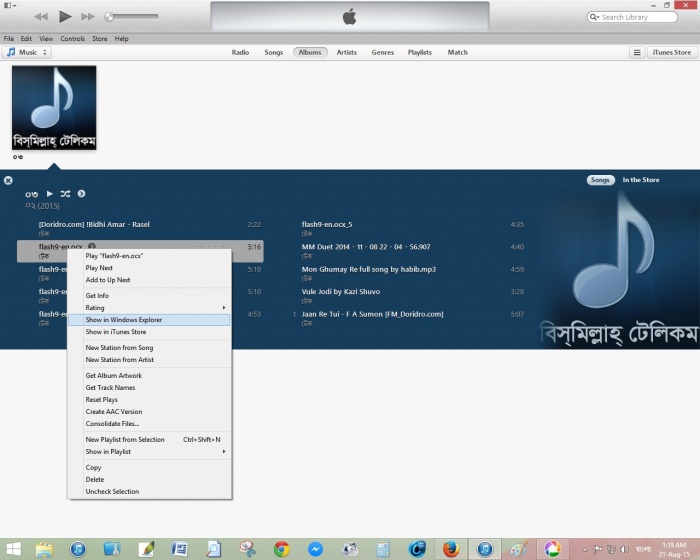Choose Get Track Names

[150, 388]
